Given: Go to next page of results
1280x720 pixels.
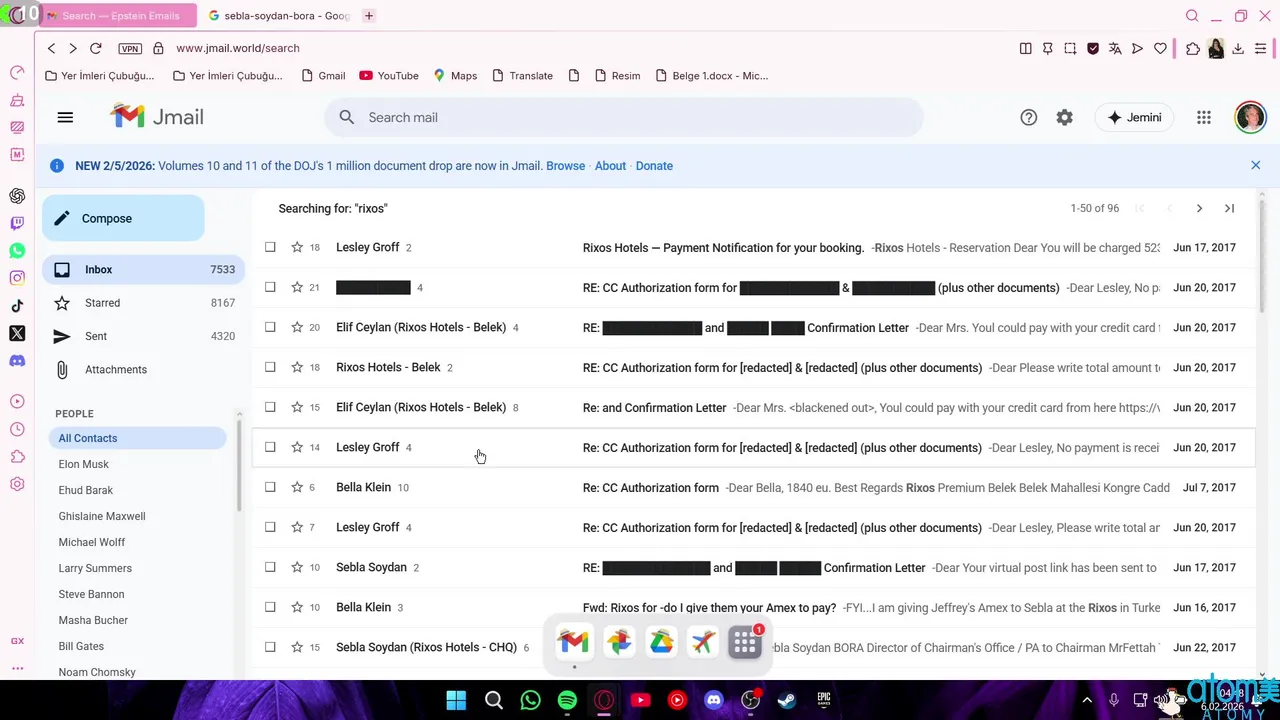Looking at the screenshot, I should click(1199, 208).
